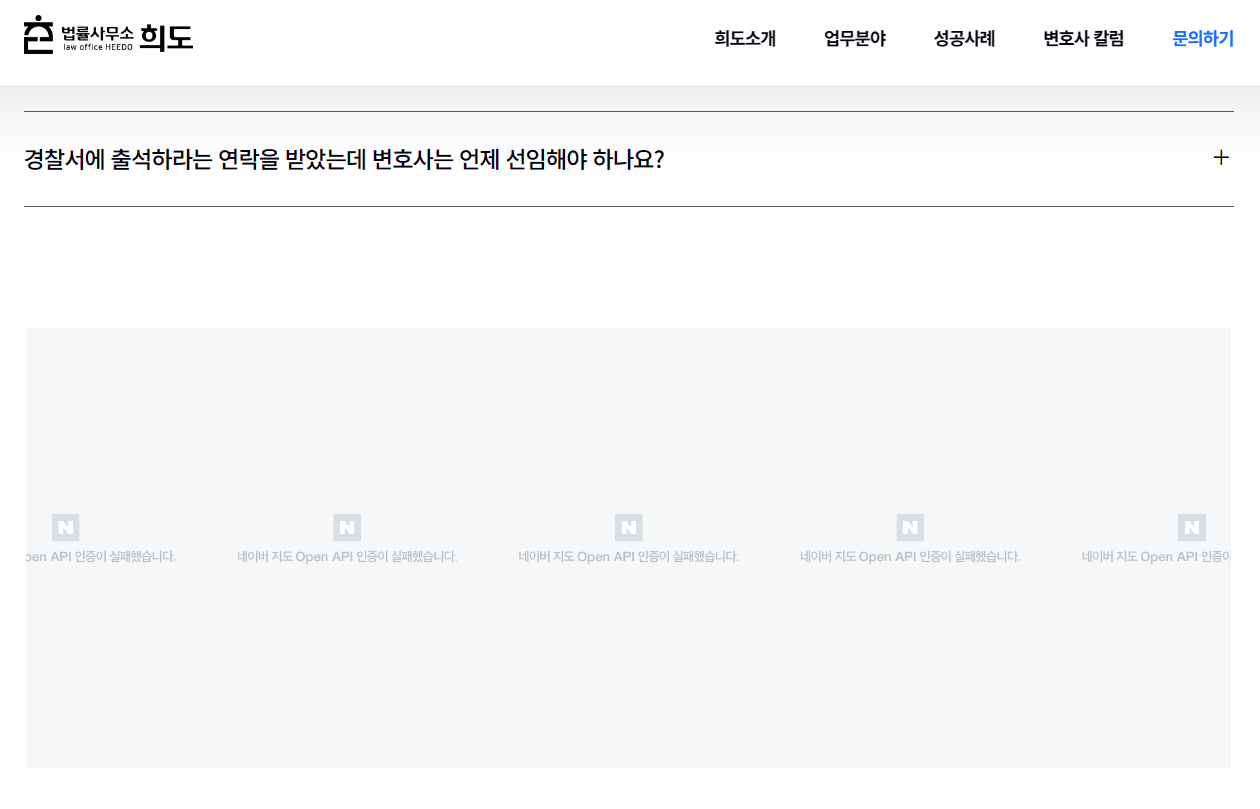Open the FAQ about hiring a lawyer timing

click(346, 159)
